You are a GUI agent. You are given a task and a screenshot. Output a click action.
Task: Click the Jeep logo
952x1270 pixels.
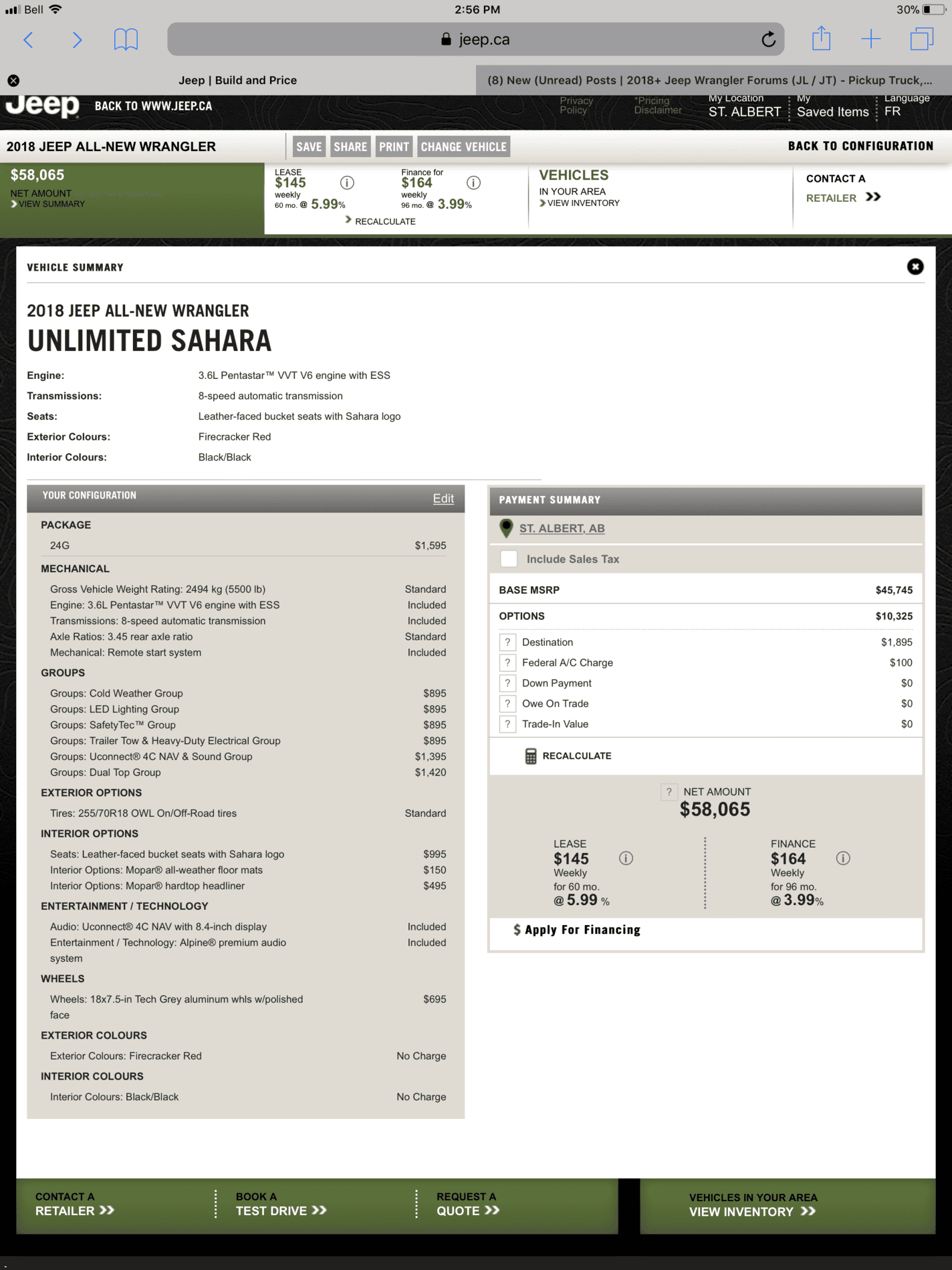pos(42,106)
